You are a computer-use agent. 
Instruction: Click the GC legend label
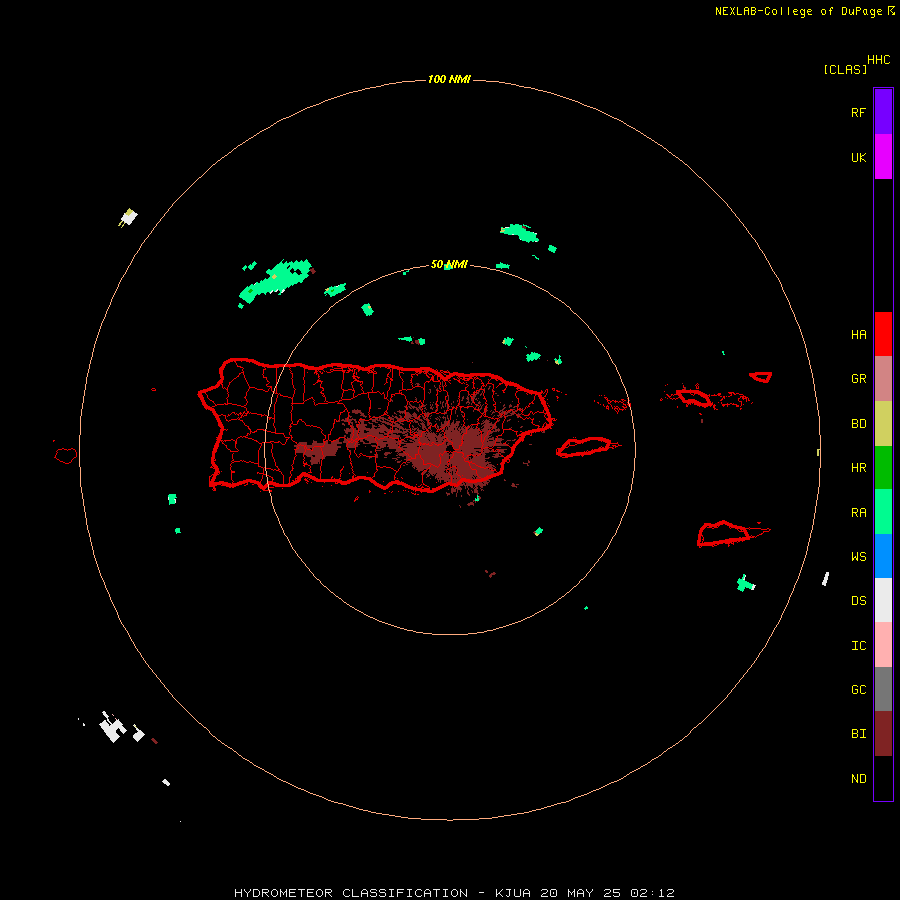858,689
